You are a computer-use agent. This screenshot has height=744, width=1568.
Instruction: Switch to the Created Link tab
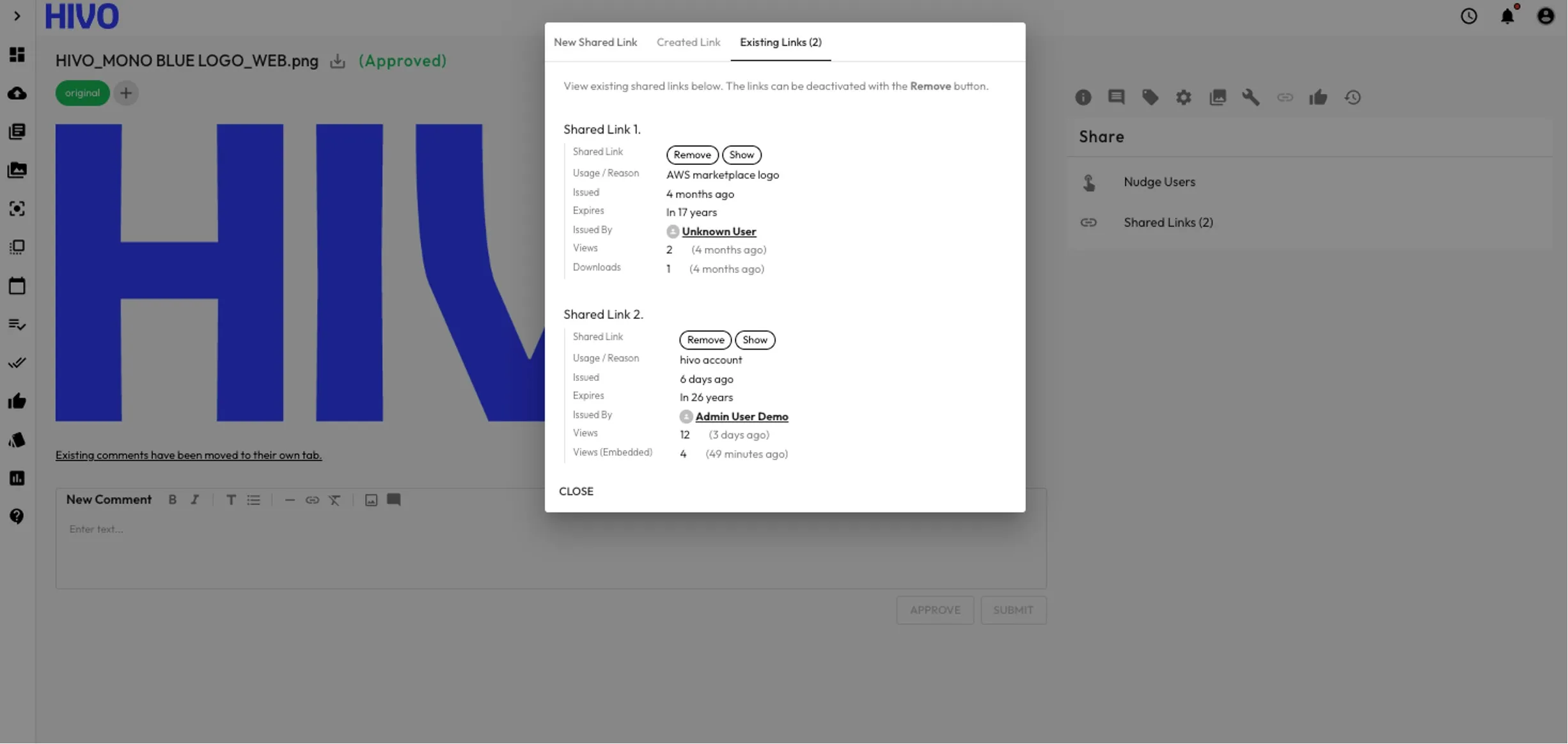tap(688, 42)
